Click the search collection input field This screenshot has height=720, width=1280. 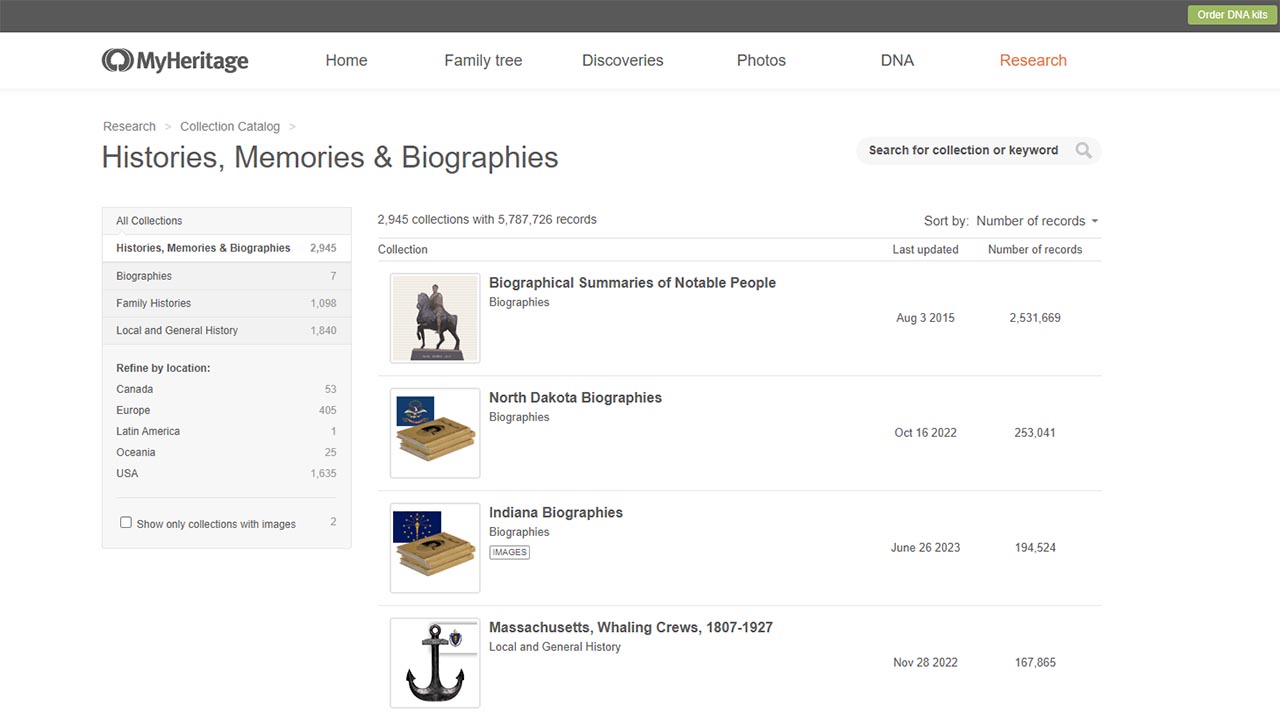(960, 150)
